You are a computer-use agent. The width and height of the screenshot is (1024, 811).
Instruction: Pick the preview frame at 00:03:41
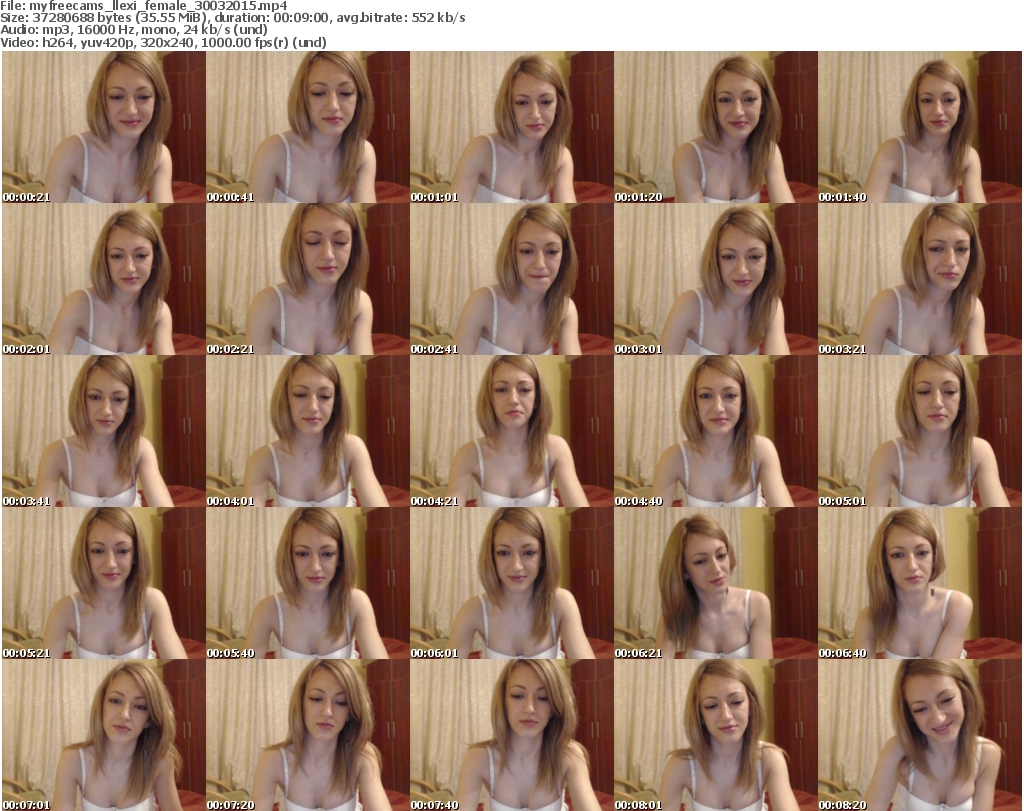point(104,431)
